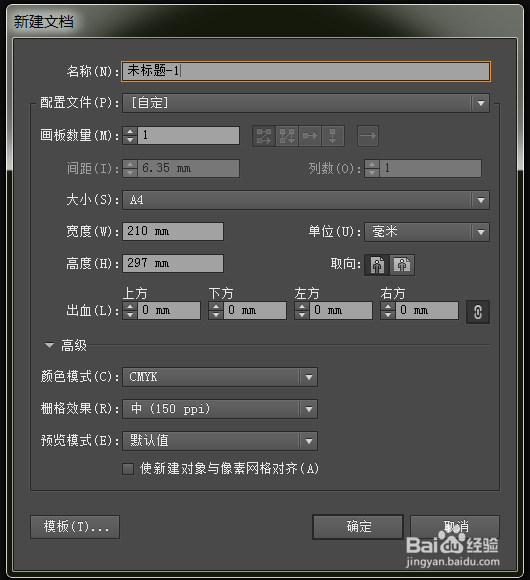
Task: Increase bottom bleed 下方 with up arrow
Action: pyautogui.click(x=216, y=306)
